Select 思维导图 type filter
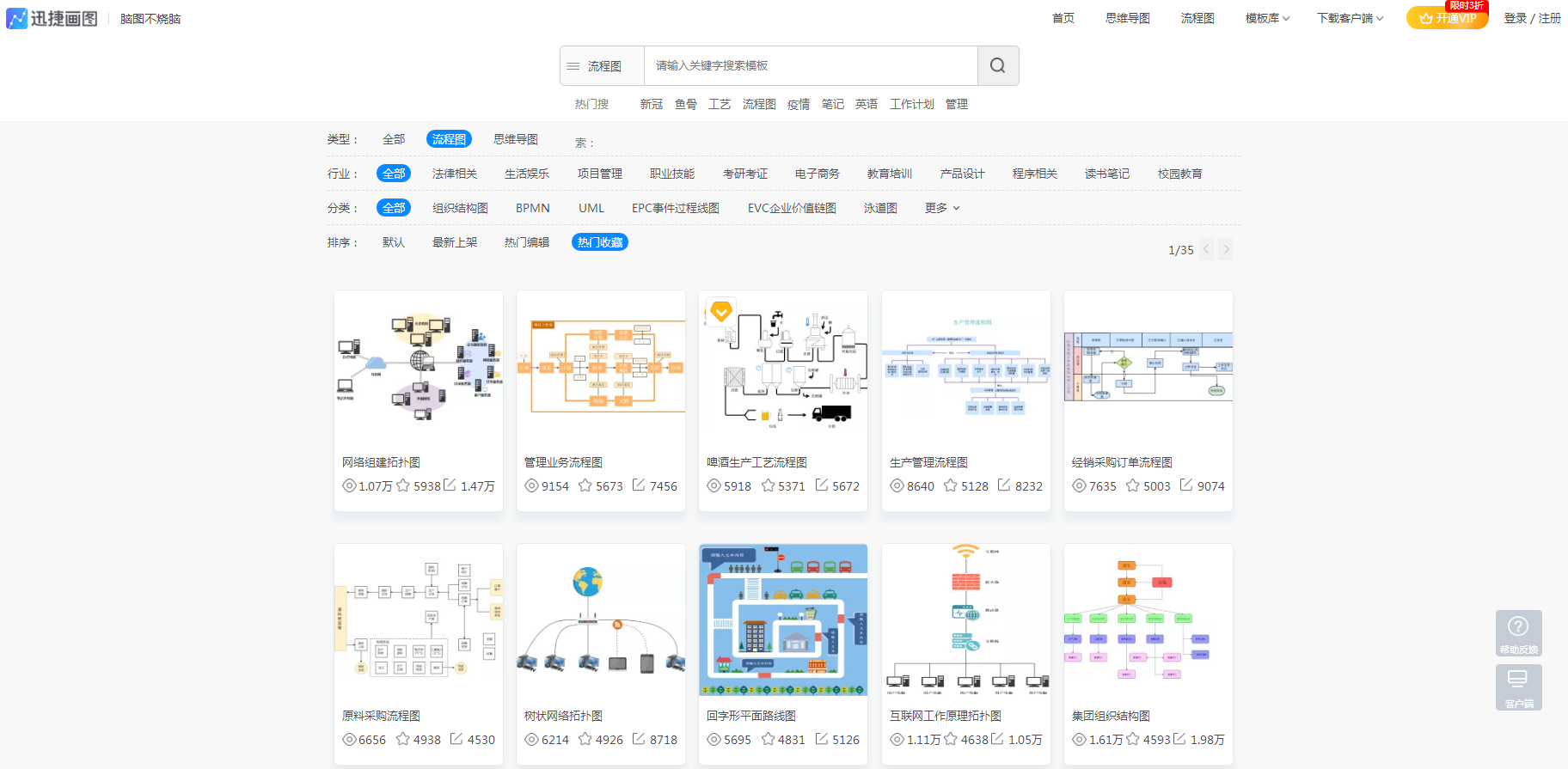This screenshot has height=769, width=1568. pyautogui.click(x=516, y=139)
